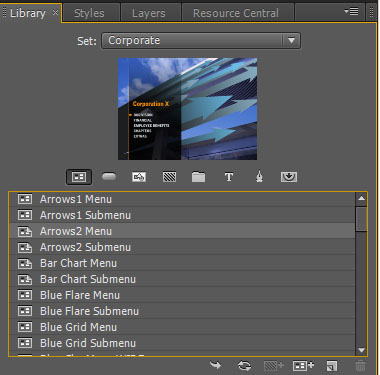The width and height of the screenshot is (380, 375).
Task: Click the Arrows1 Menu row icon
Action: (25, 199)
